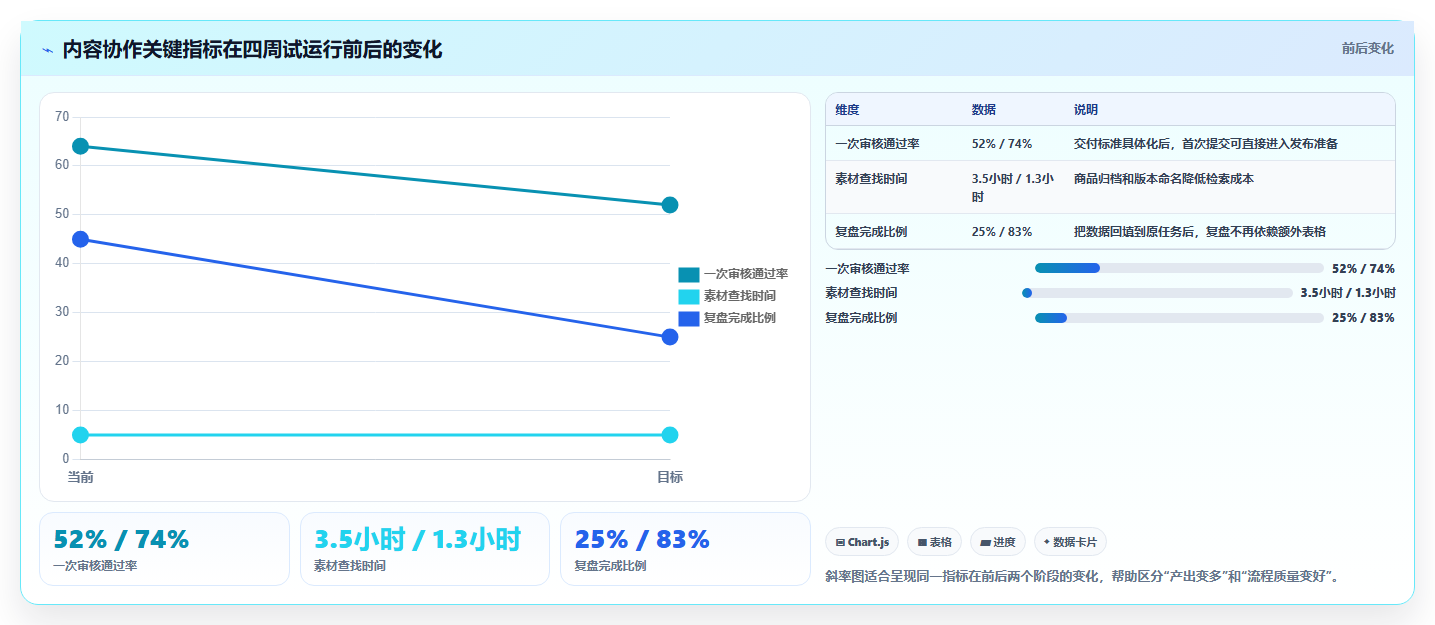This screenshot has width=1435, height=625.
Task: Click the 素材查找时间 progress bar
Action: coord(1157,293)
